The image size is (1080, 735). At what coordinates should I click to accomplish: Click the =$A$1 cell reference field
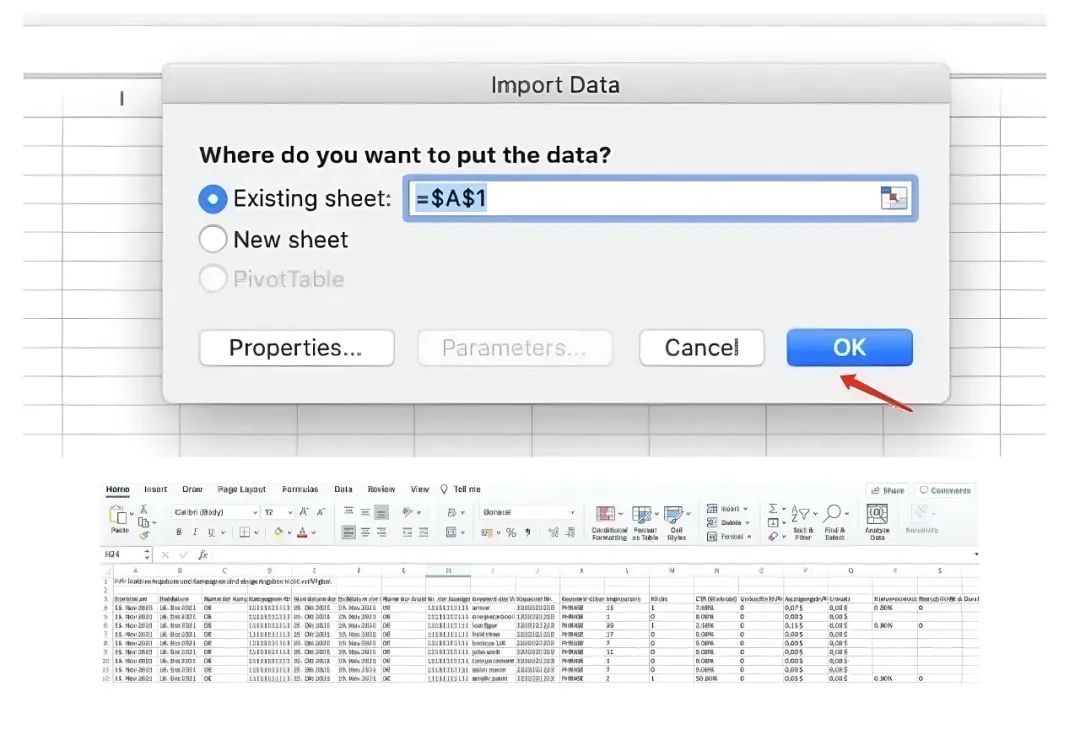pyautogui.click(x=640, y=198)
